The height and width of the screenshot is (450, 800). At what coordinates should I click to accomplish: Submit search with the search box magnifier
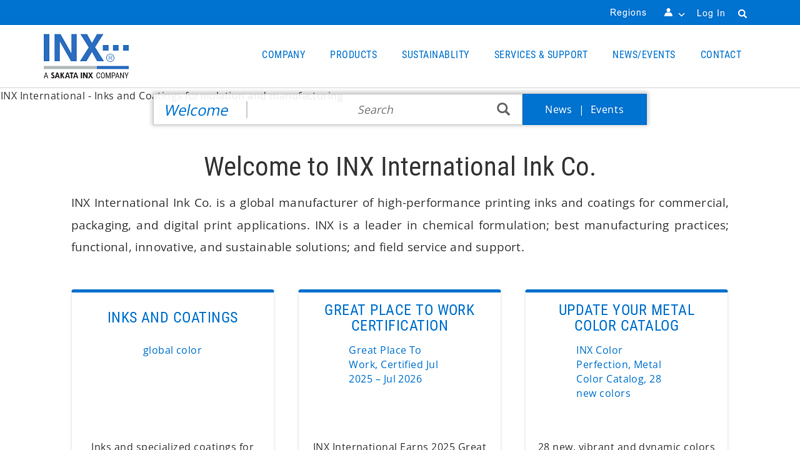pos(503,109)
